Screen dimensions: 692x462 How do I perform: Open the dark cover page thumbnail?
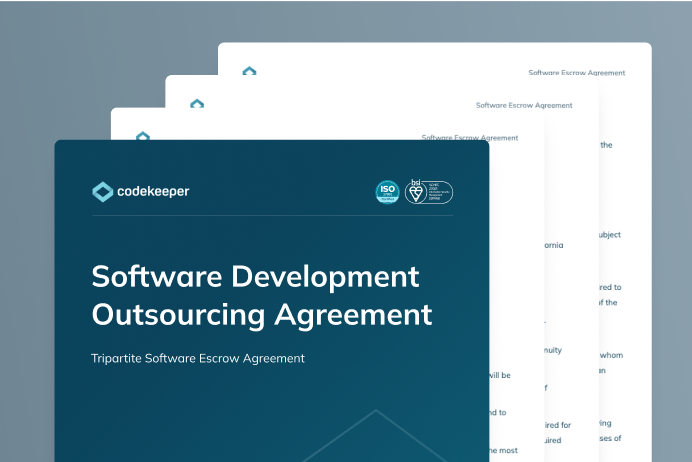(271, 301)
